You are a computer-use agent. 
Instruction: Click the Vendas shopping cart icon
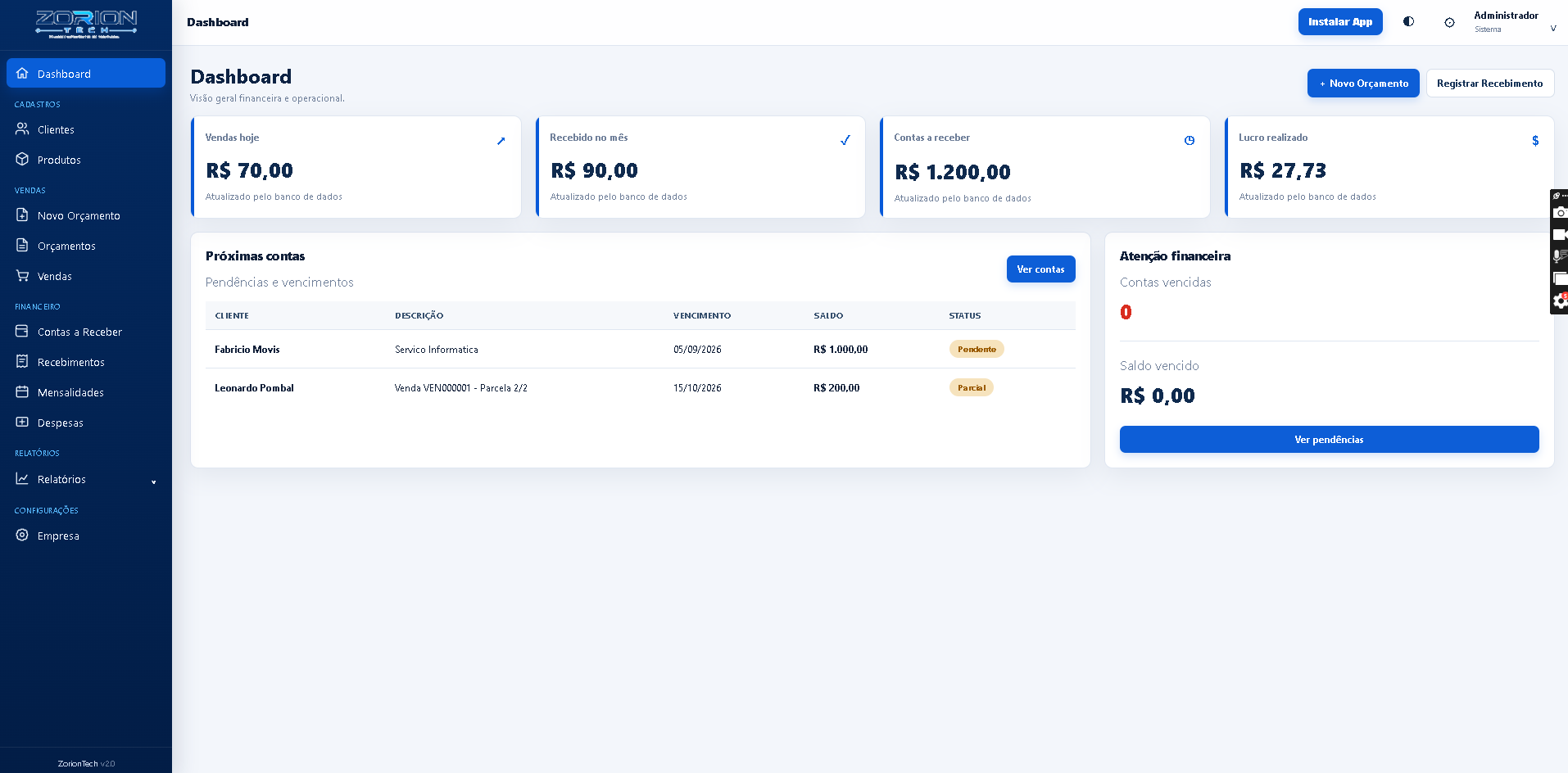point(22,276)
